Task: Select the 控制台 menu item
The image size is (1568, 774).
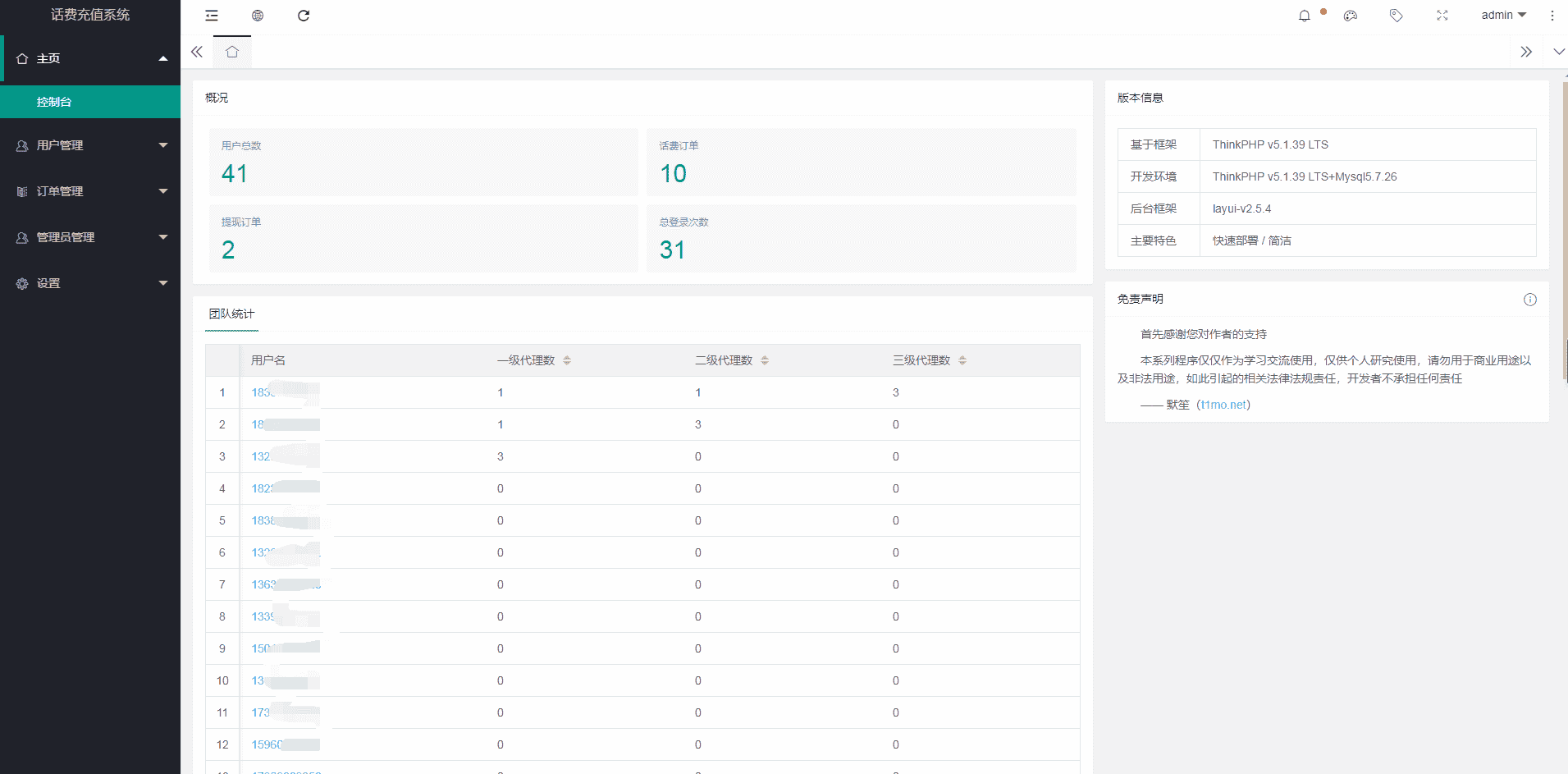Action: (54, 102)
